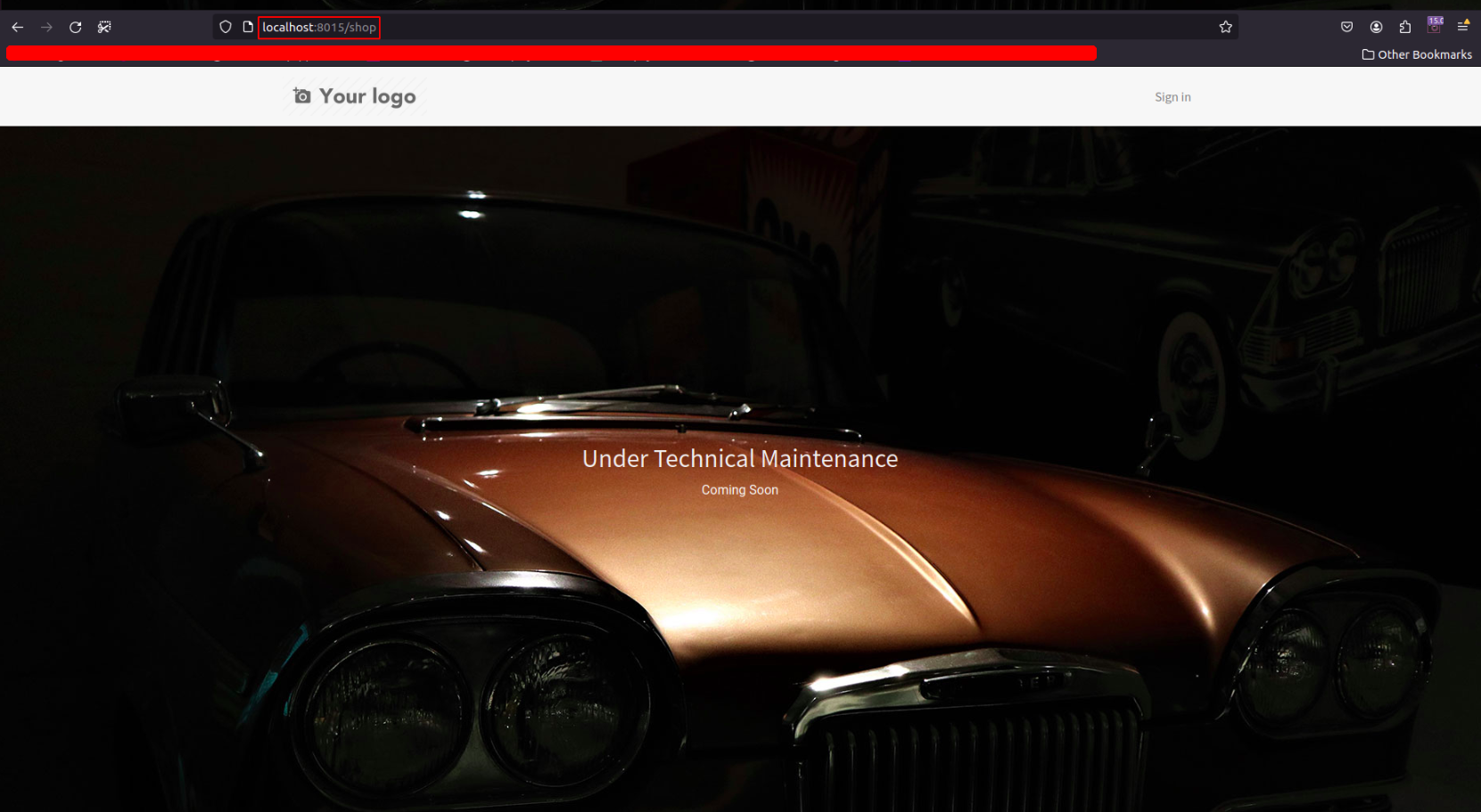
Task: Open the extensions puzzle icon
Action: coord(1405,28)
